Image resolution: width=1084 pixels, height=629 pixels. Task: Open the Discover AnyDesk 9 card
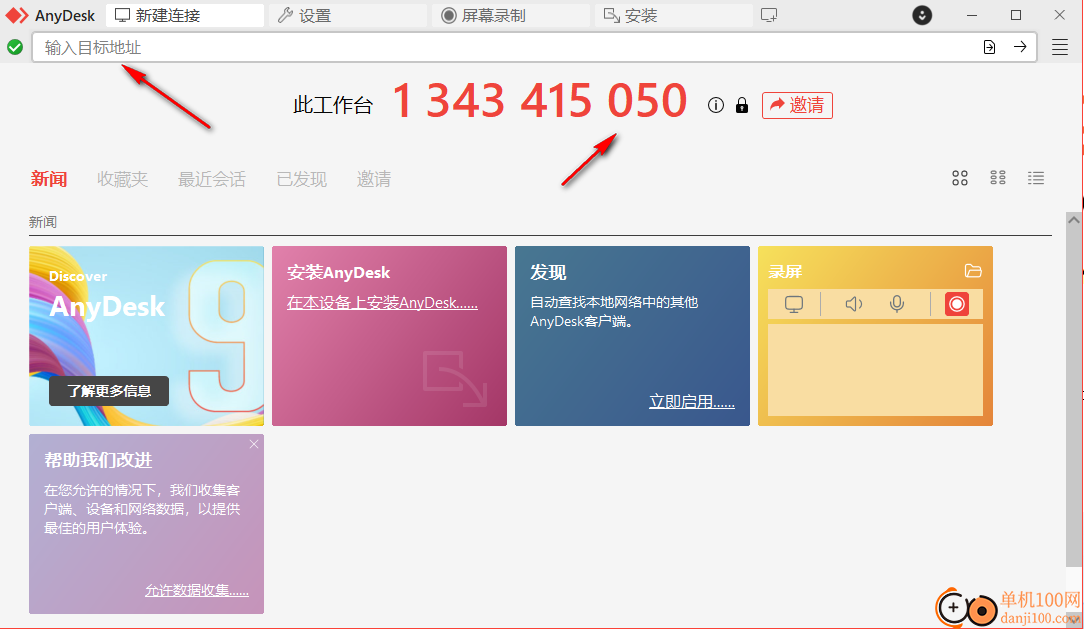tap(147, 336)
